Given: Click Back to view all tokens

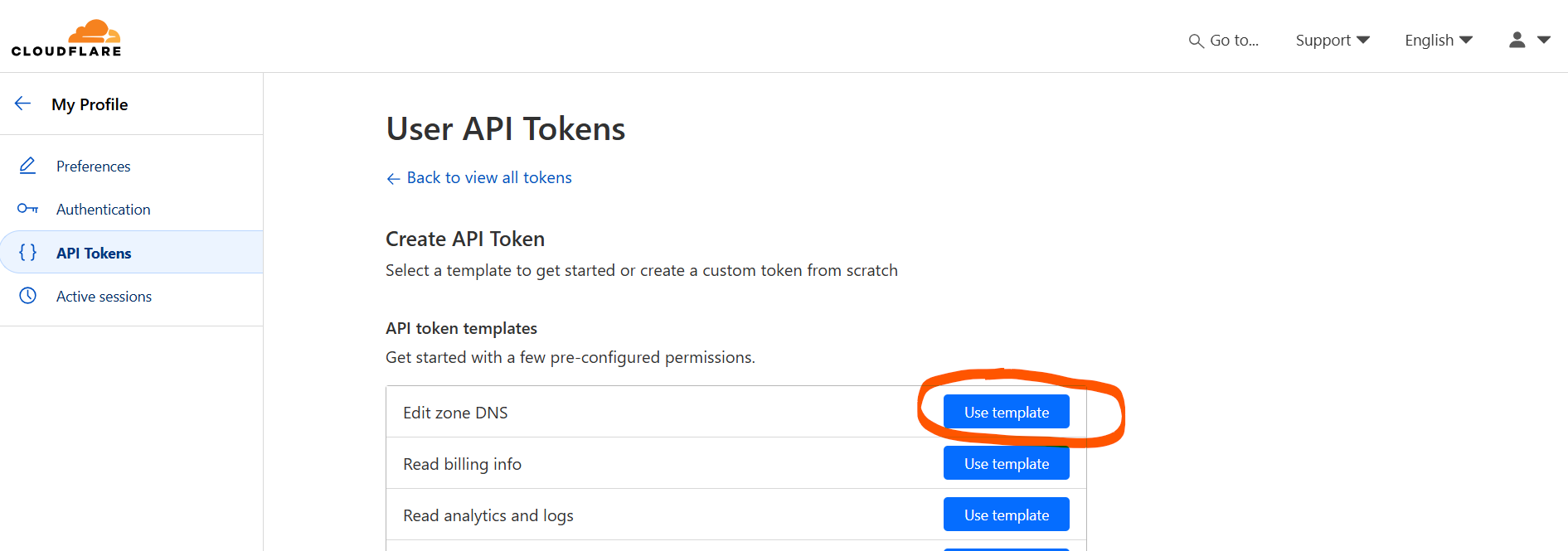Looking at the screenshot, I should tap(489, 177).
